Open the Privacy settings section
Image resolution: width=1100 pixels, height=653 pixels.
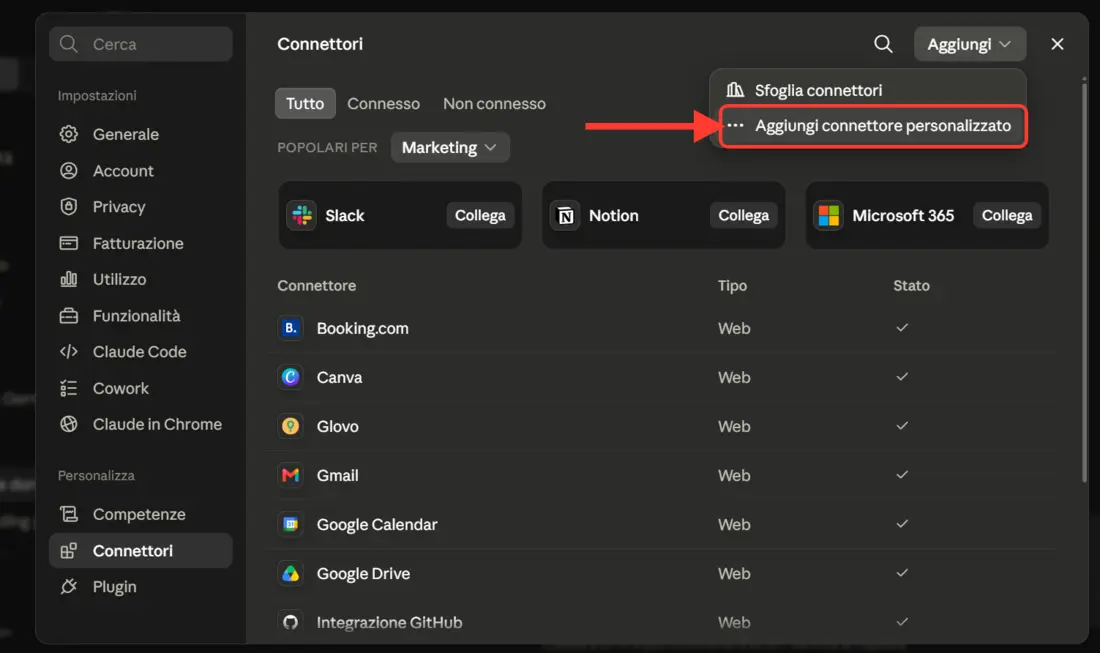click(x=140, y=207)
